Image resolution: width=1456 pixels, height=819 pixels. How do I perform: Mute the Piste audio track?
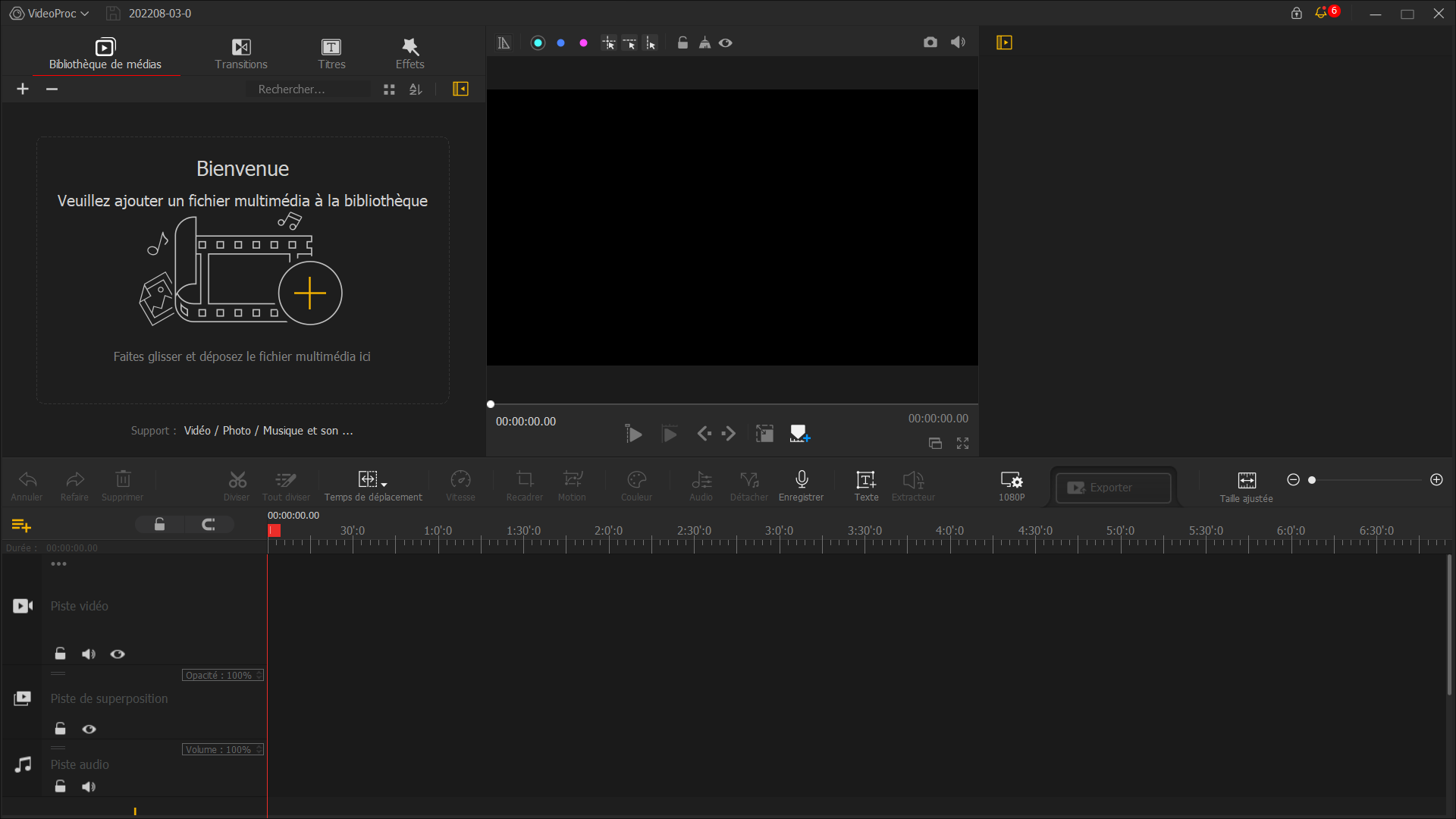tap(89, 787)
